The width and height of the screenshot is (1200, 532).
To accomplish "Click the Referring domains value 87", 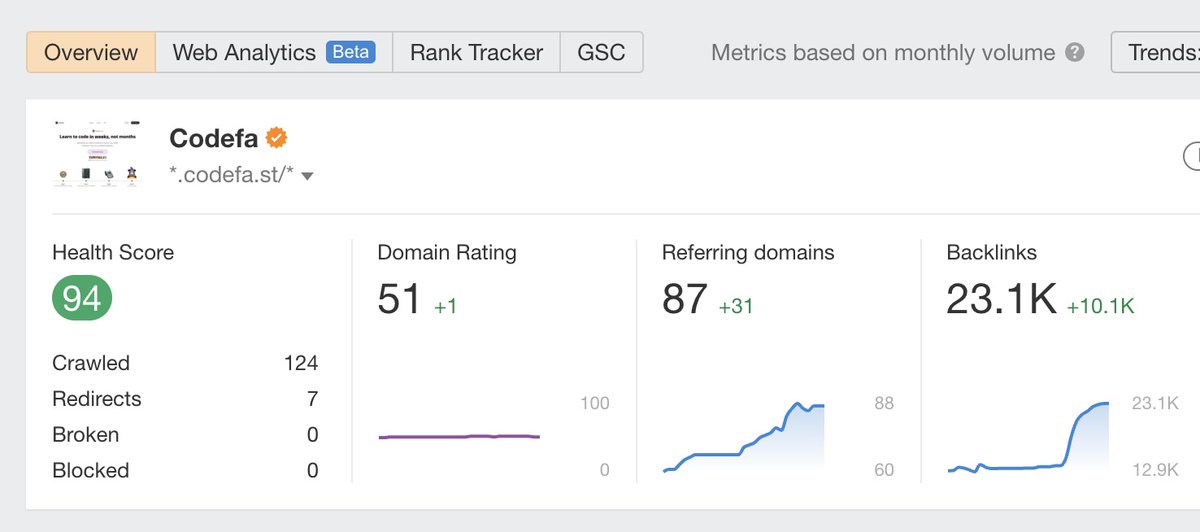I will (685, 299).
